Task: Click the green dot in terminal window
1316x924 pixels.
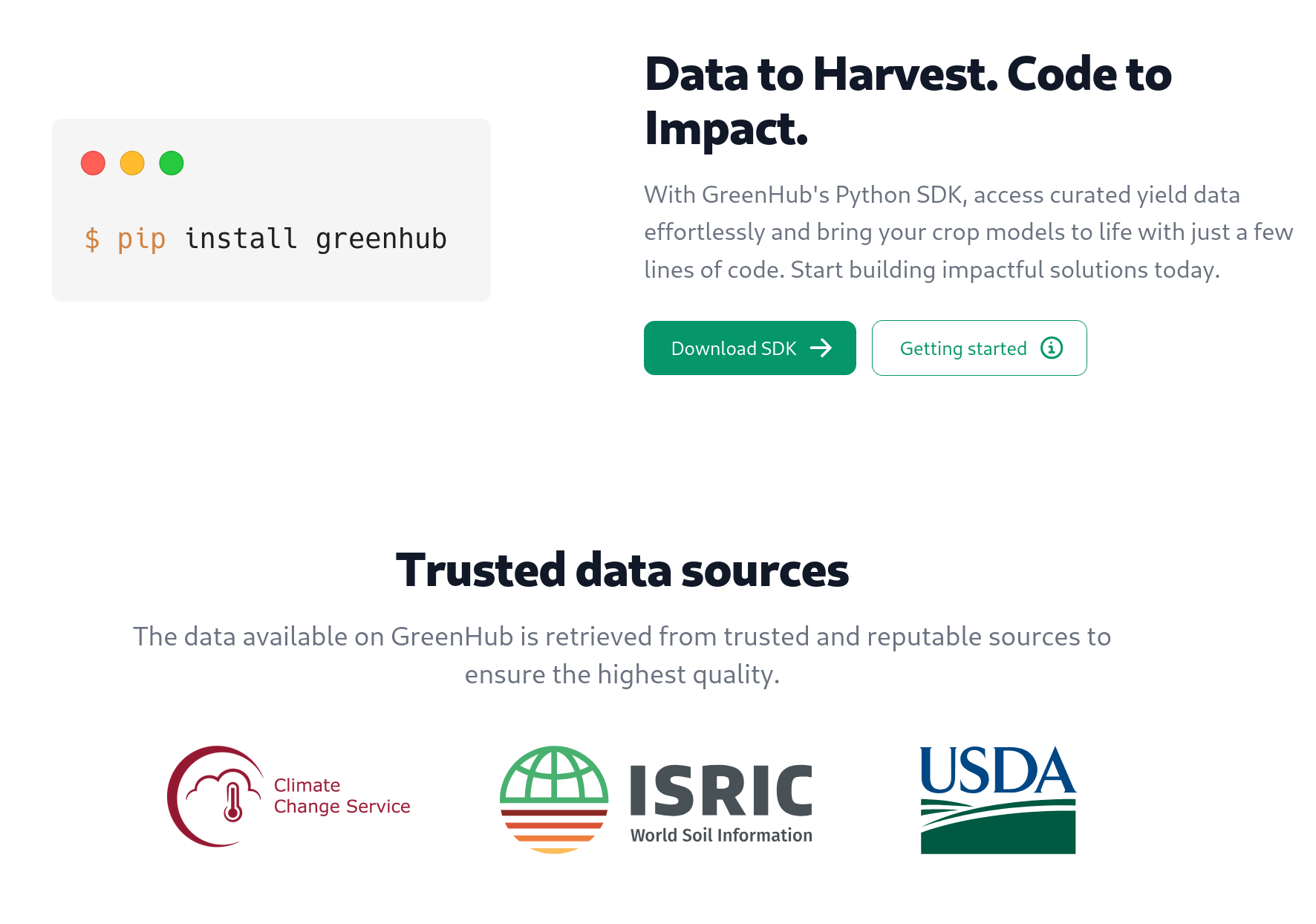Action: coord(172,163)
